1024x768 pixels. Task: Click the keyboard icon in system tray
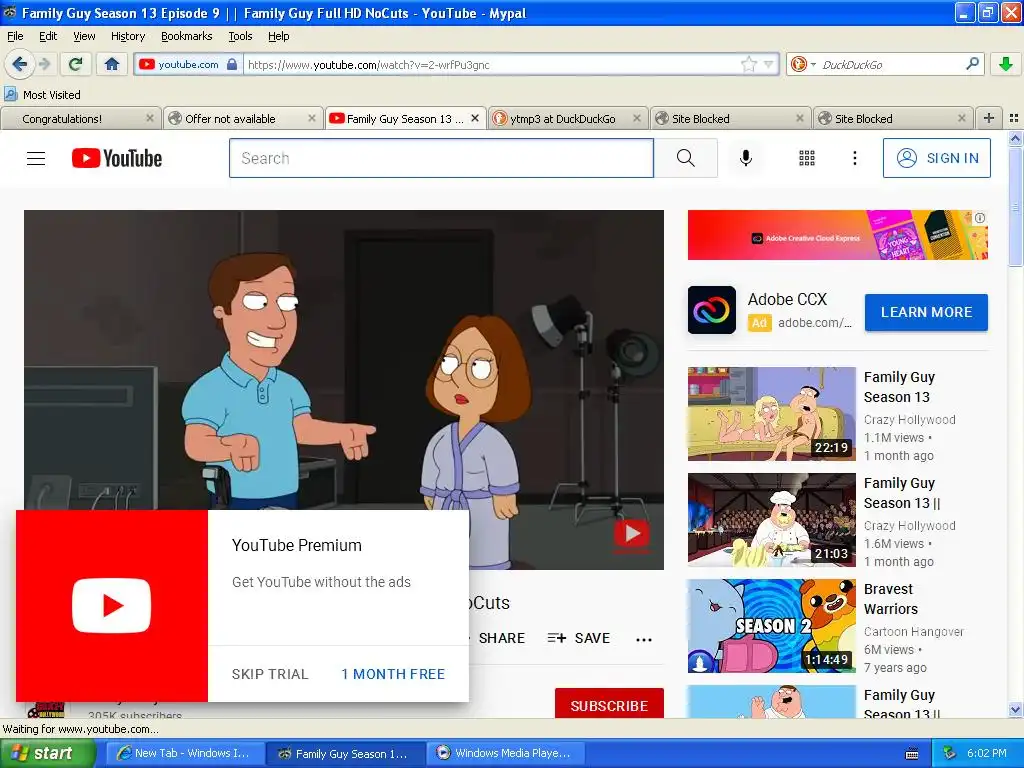[912, 754]
